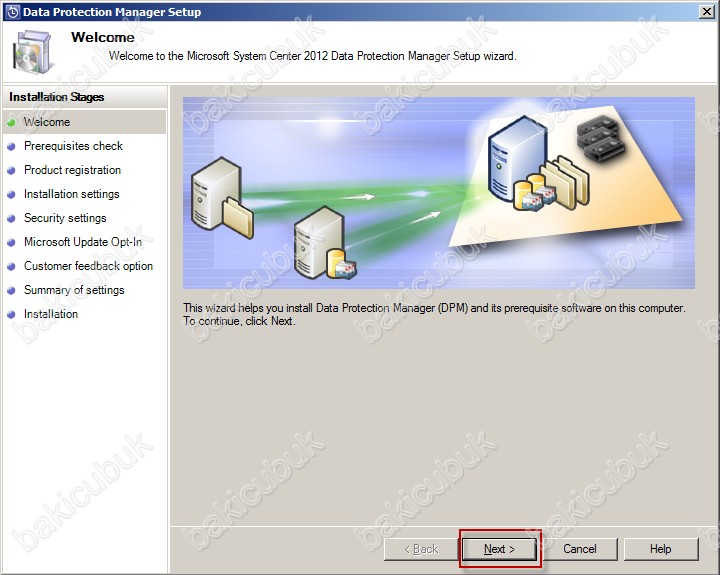Click the bullet beside Summary of settings
This screenshot has width=720, height=575.
coord(11,291)
